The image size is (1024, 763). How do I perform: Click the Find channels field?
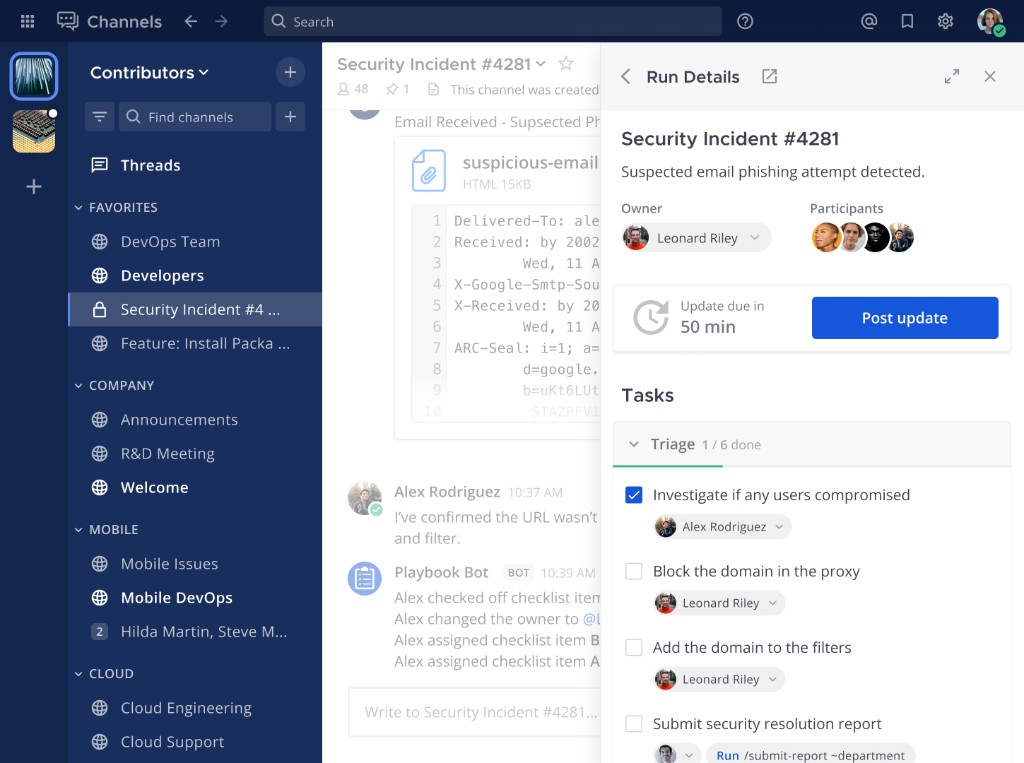coord(195,116)
